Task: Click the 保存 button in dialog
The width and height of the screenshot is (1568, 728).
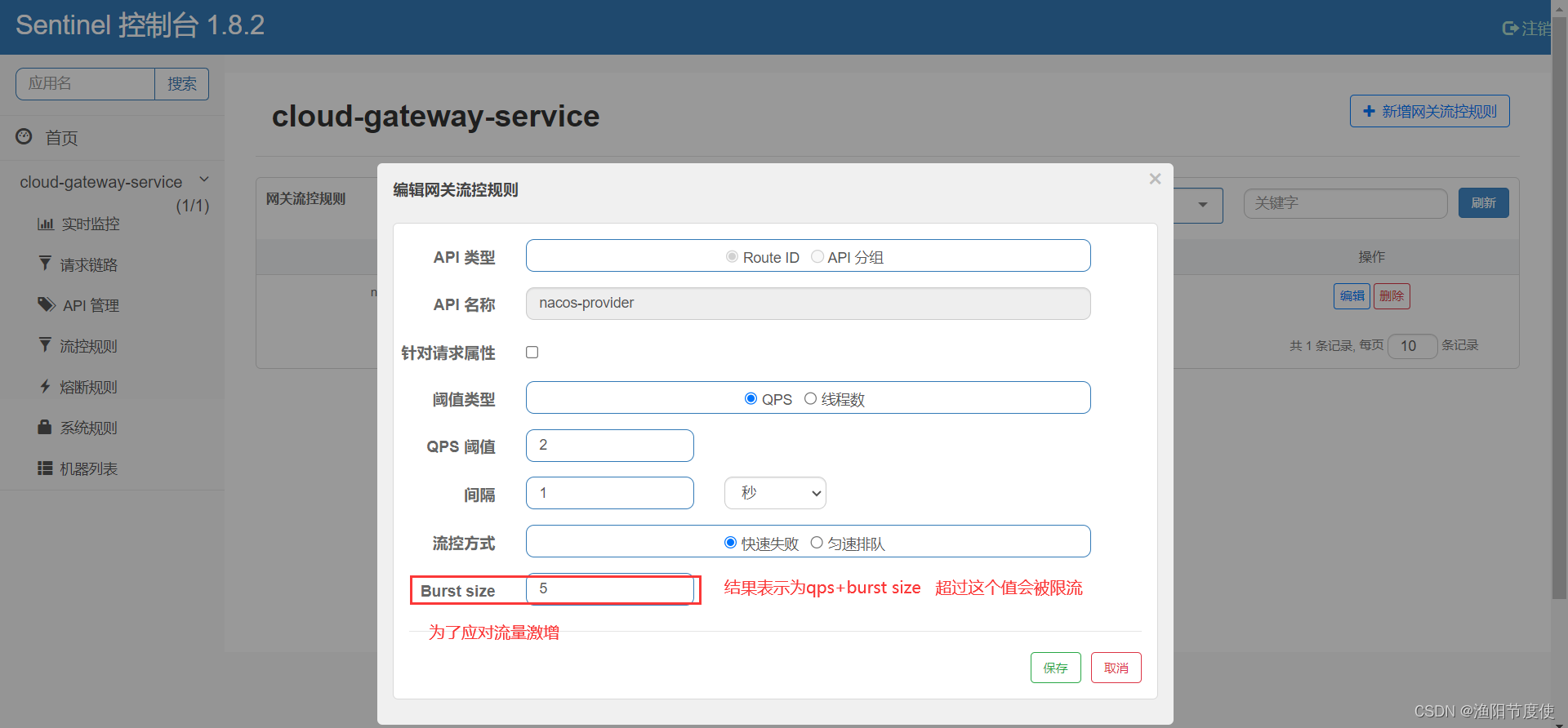Action: click(x=1055, y=668)
